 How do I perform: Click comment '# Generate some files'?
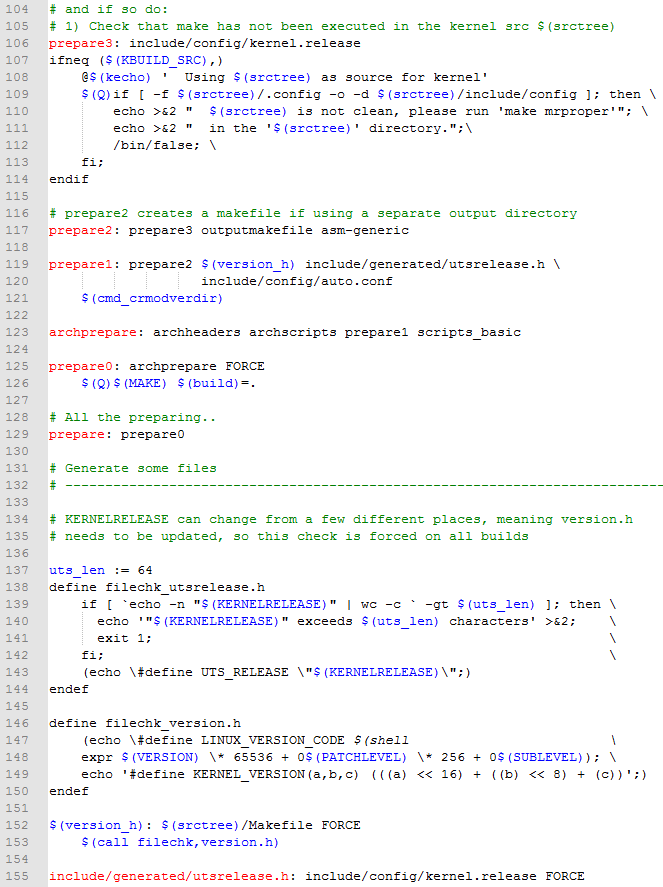click(x=132, y=468)
